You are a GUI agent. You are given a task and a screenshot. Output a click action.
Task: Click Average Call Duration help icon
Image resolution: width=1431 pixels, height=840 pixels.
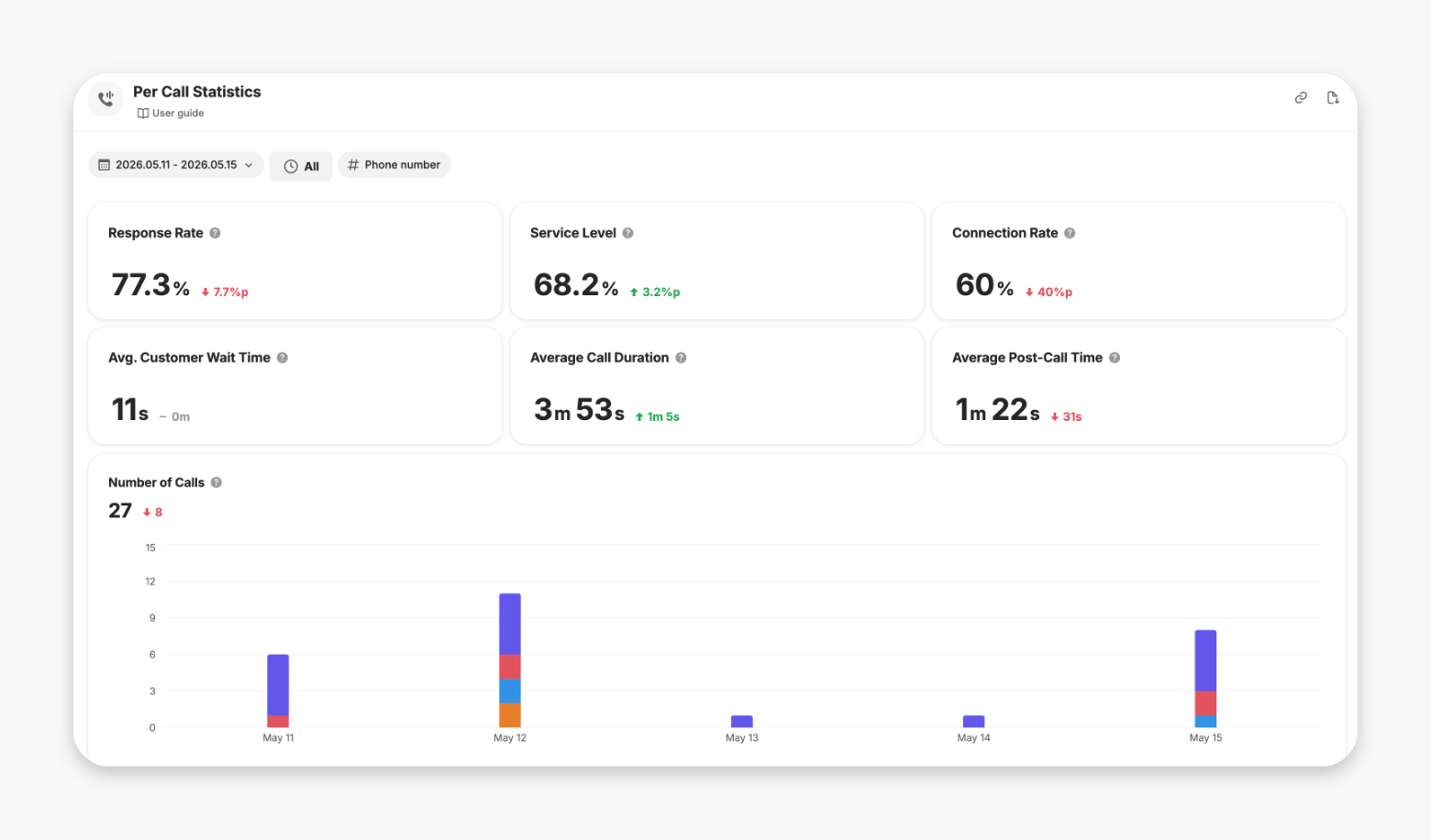pyautogui.click(x=681, y=358)
